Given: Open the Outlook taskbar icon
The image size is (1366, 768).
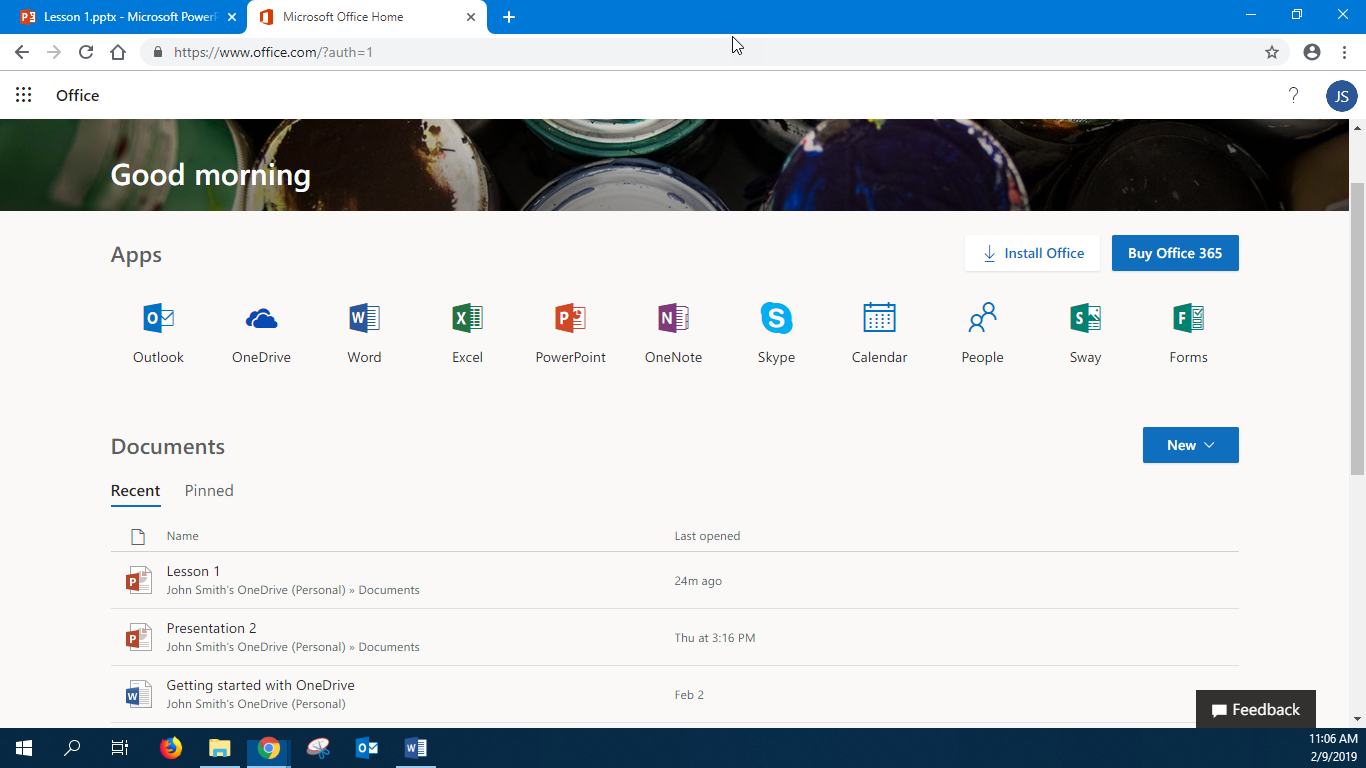Looking at the screenshot, I should 367,747.
